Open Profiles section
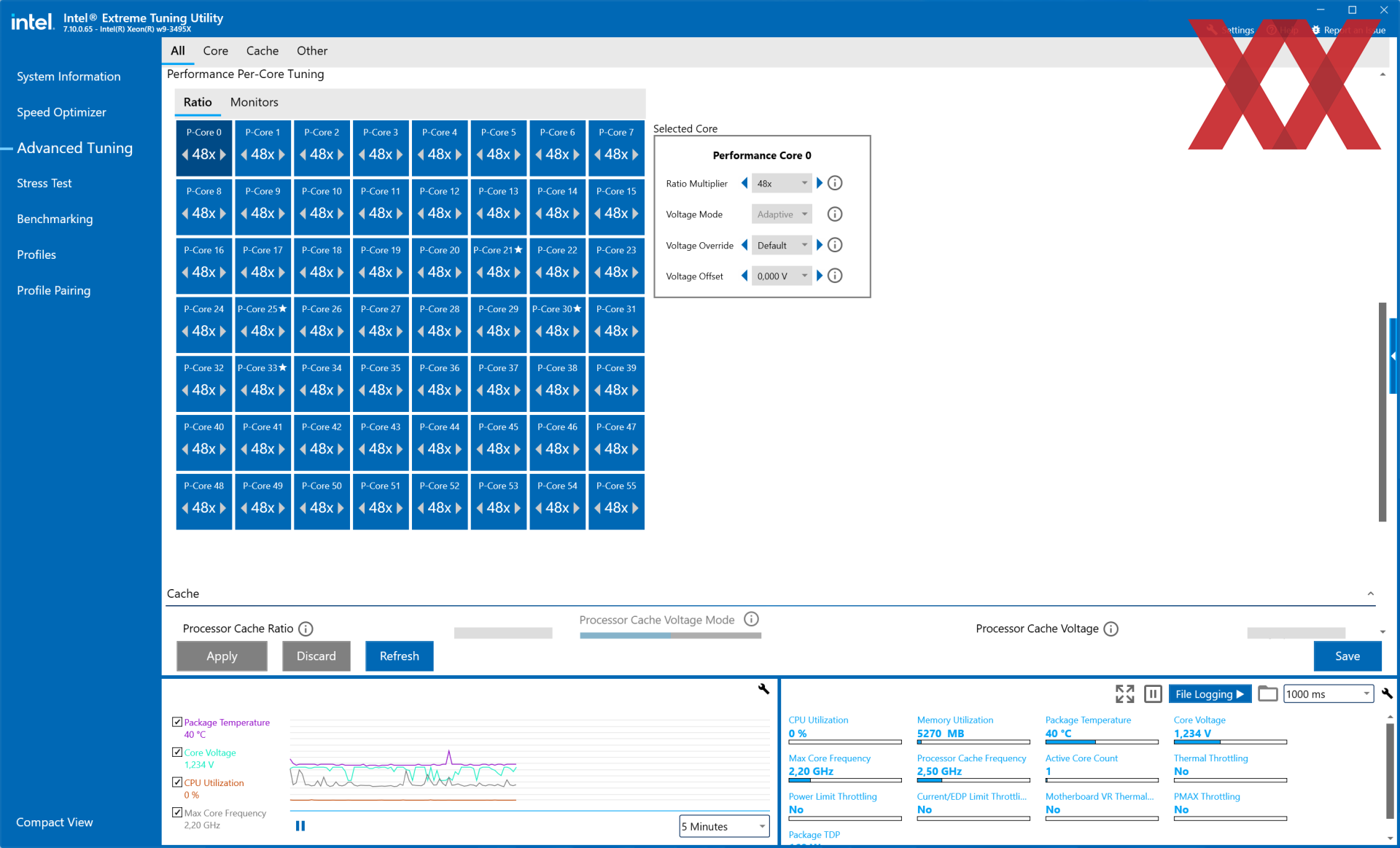 click(36, 254)
